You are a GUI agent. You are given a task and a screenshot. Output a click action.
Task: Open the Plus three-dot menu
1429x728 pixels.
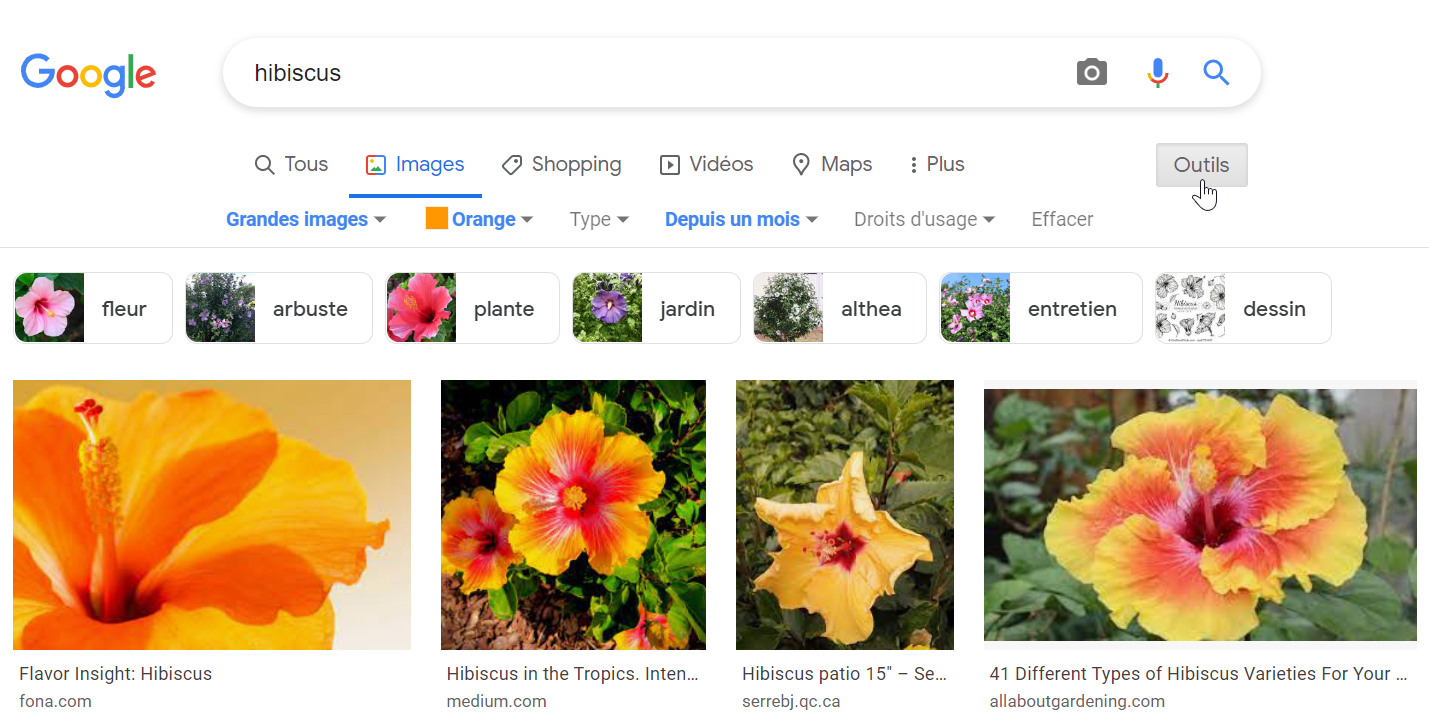pyautogui.click(x=936, y=165)
